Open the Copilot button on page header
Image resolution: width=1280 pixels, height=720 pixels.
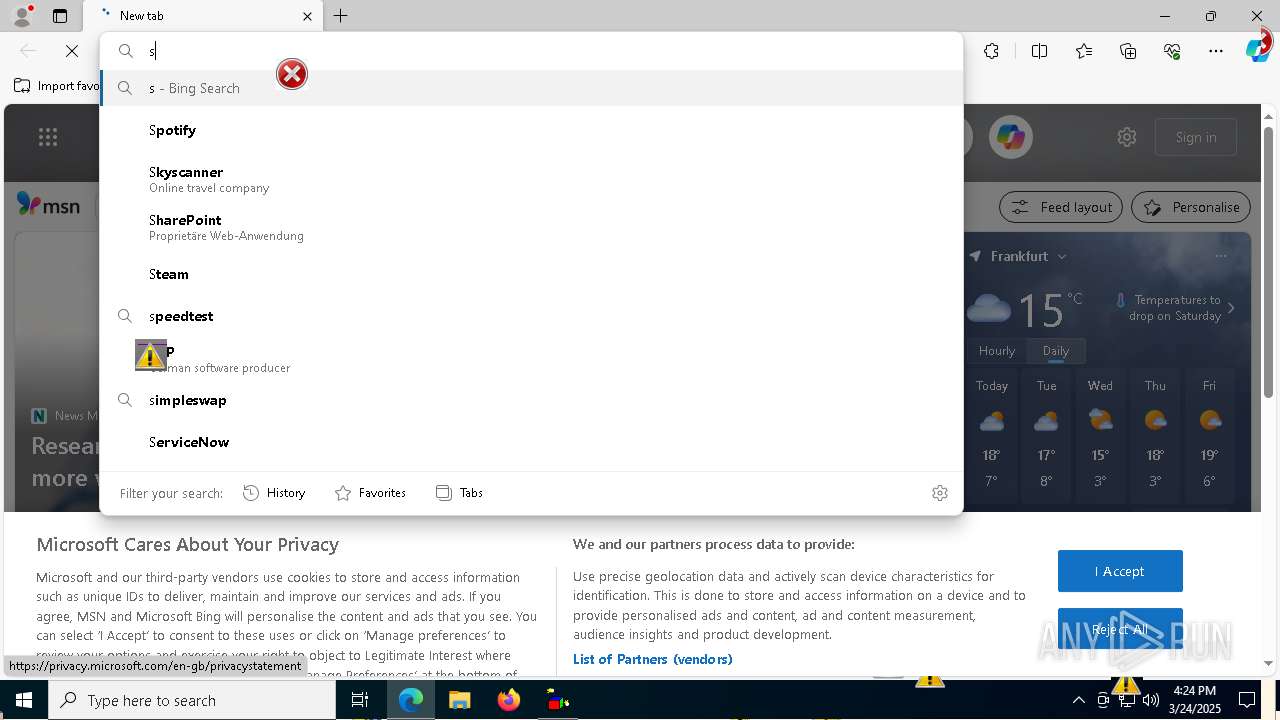(x=1011, y=137)
